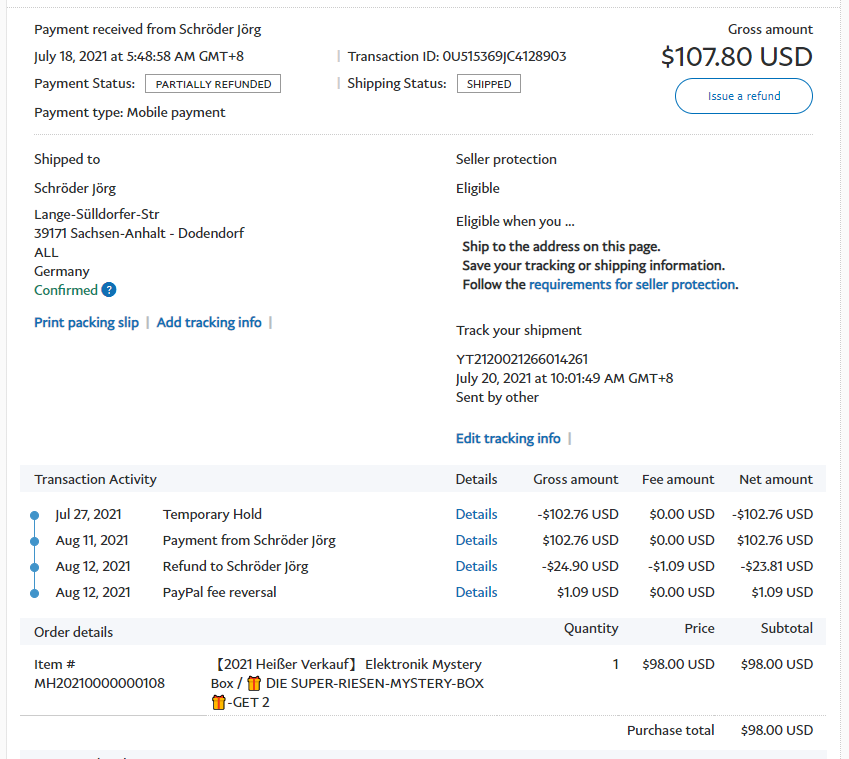Click Edit tracking info
849x759 pixels.
point(508,438)
